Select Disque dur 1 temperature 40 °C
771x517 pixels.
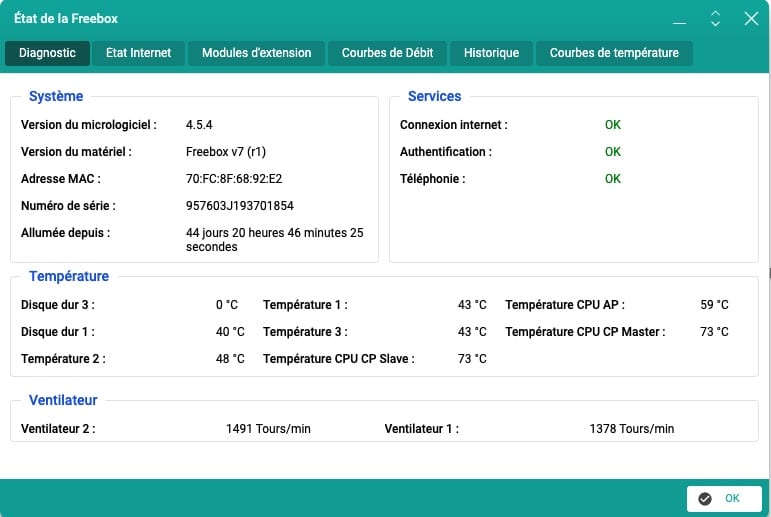(230, 332)
